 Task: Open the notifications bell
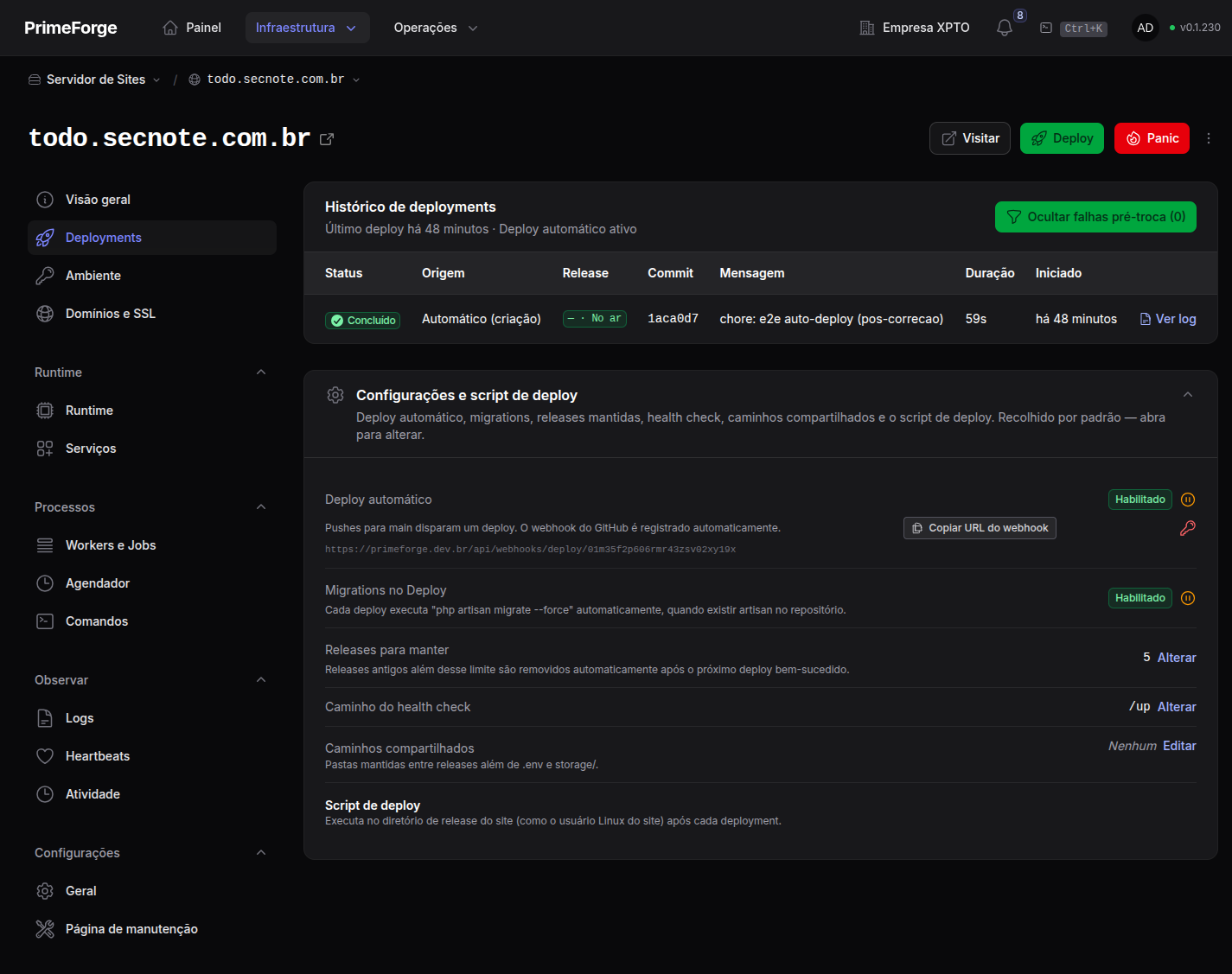(1004, 28)
